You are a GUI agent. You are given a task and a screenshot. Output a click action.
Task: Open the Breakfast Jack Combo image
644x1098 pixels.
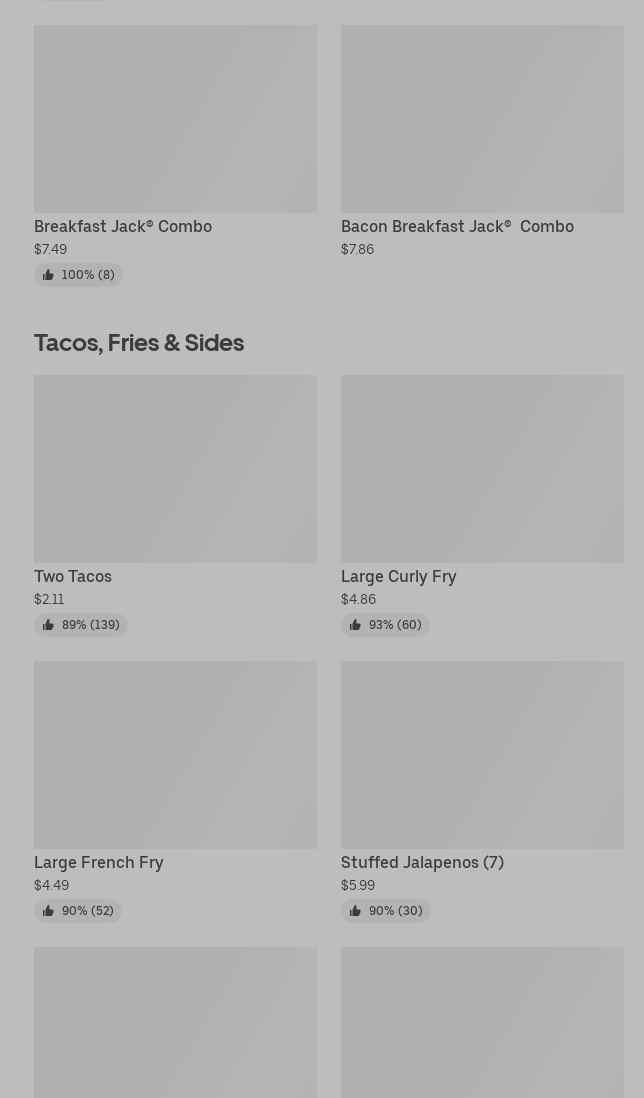pyautogui.click(x=175, y=118)
